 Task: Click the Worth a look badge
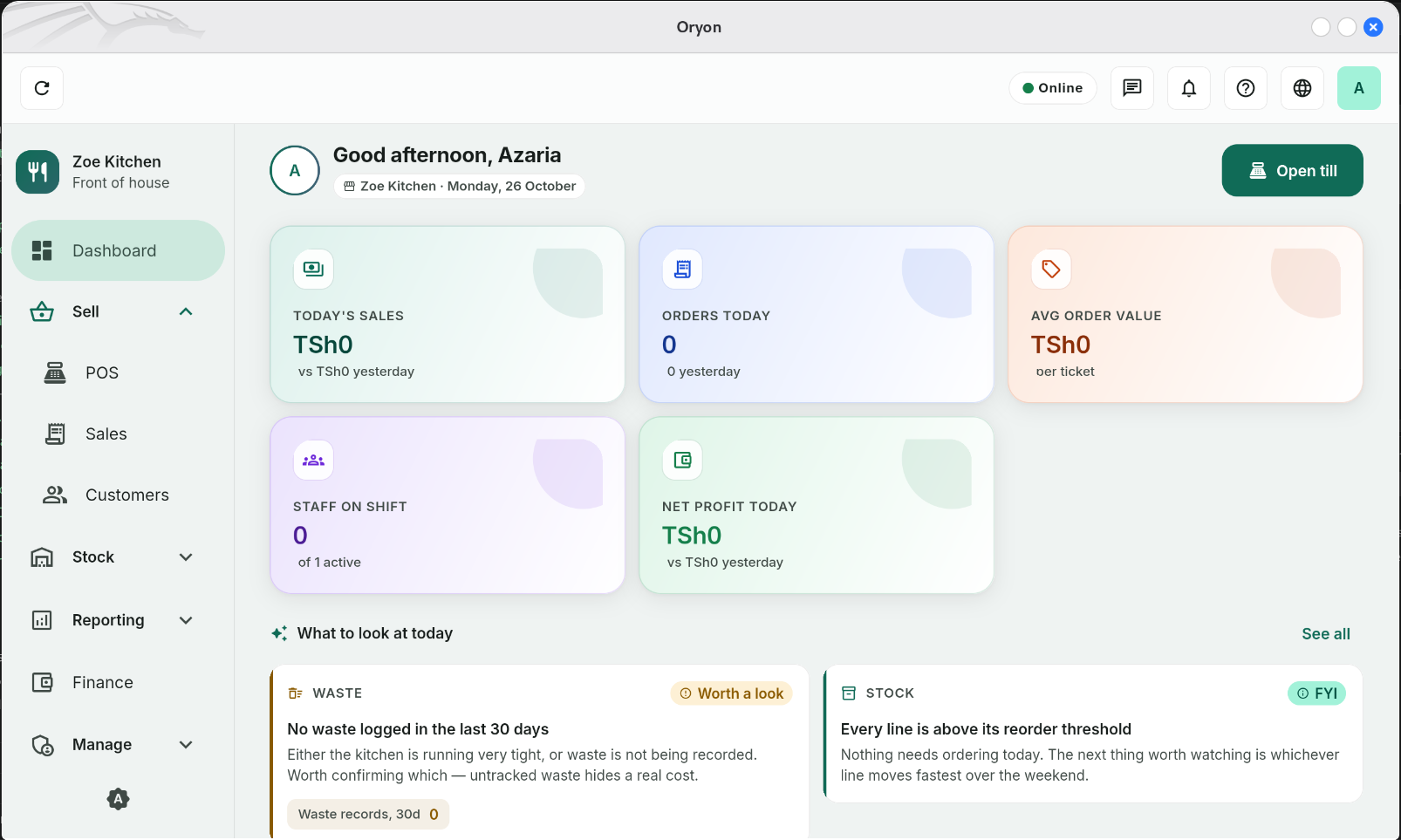(x=731, y=693)
